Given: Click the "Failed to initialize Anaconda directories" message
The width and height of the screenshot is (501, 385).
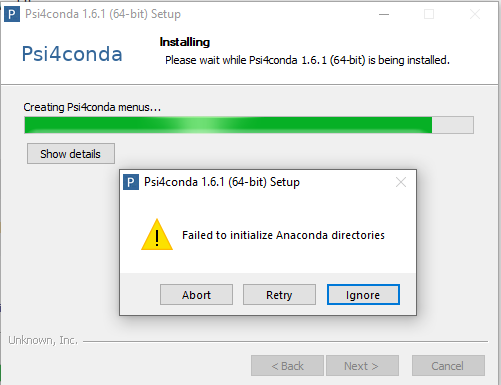Looking at the screenshot, I should pyautogui.click(x=283, y=235).
